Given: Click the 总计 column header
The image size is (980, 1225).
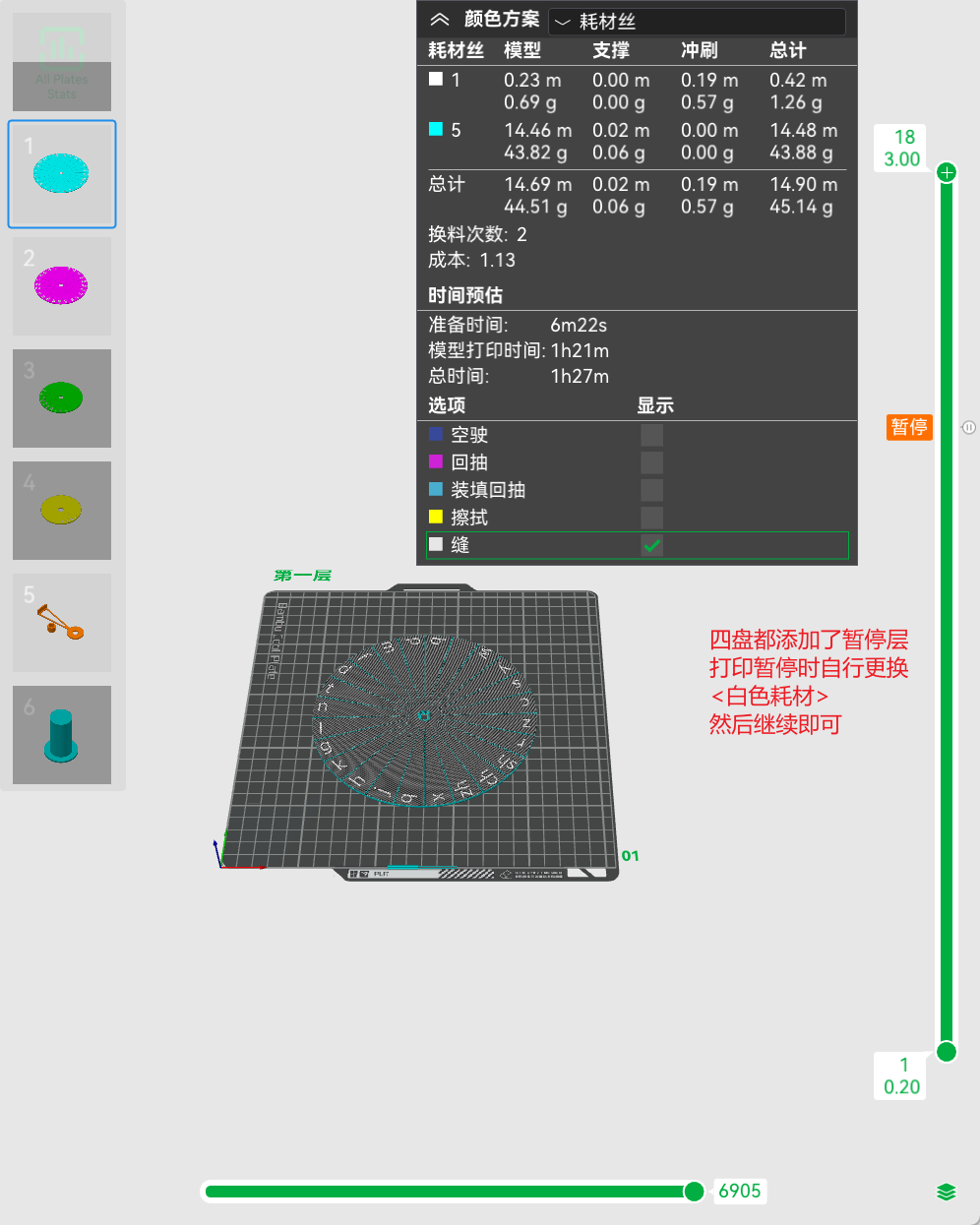Looking at the screenshot, I should pyautogui.click(x=787, y=51).
